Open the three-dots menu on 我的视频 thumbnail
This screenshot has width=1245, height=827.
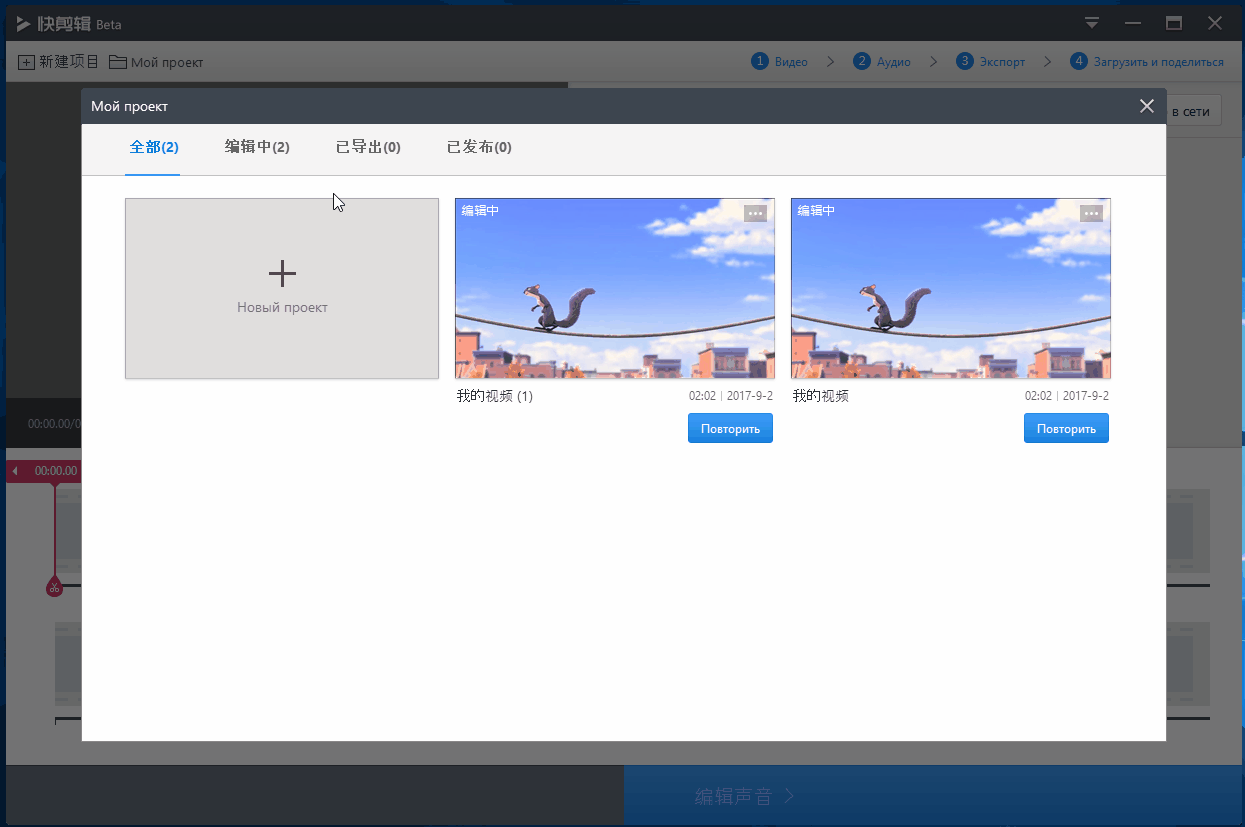pos(1091,213)
